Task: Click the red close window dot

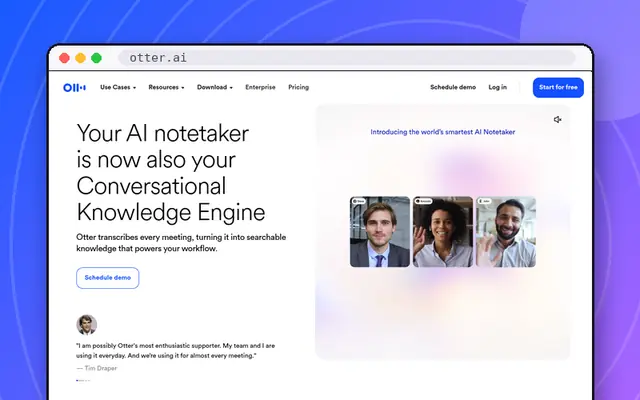Action: click(64, 58)
